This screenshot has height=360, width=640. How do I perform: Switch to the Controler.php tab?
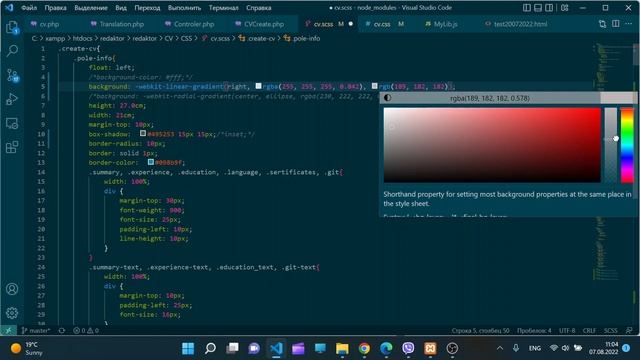(x=193, y=24)
